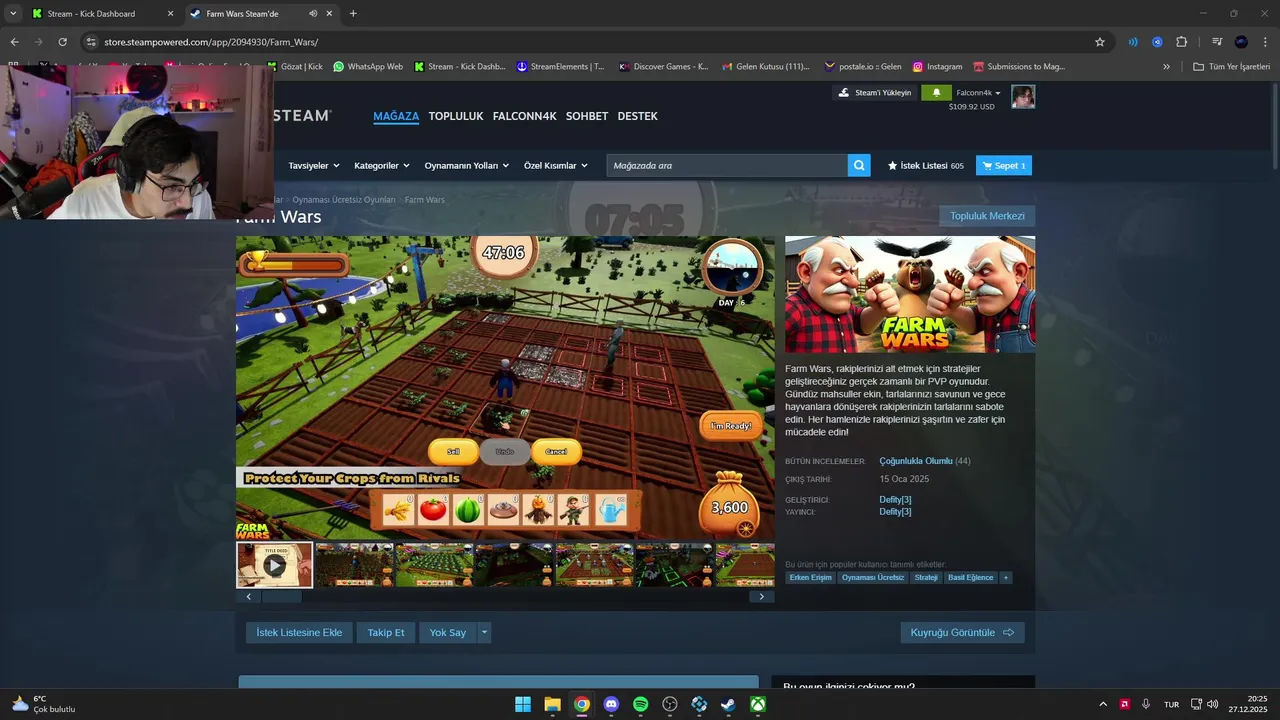Open the green Steam notification bell
The image size is (1280, 720).
pyautogui.click(x=936, y=93)
